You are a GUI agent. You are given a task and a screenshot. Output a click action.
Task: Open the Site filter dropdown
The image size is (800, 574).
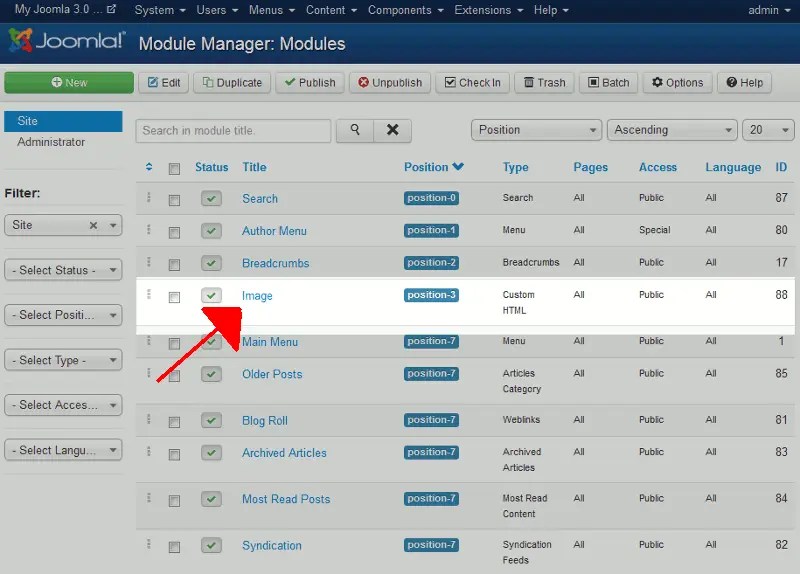(x=63, y=225)
